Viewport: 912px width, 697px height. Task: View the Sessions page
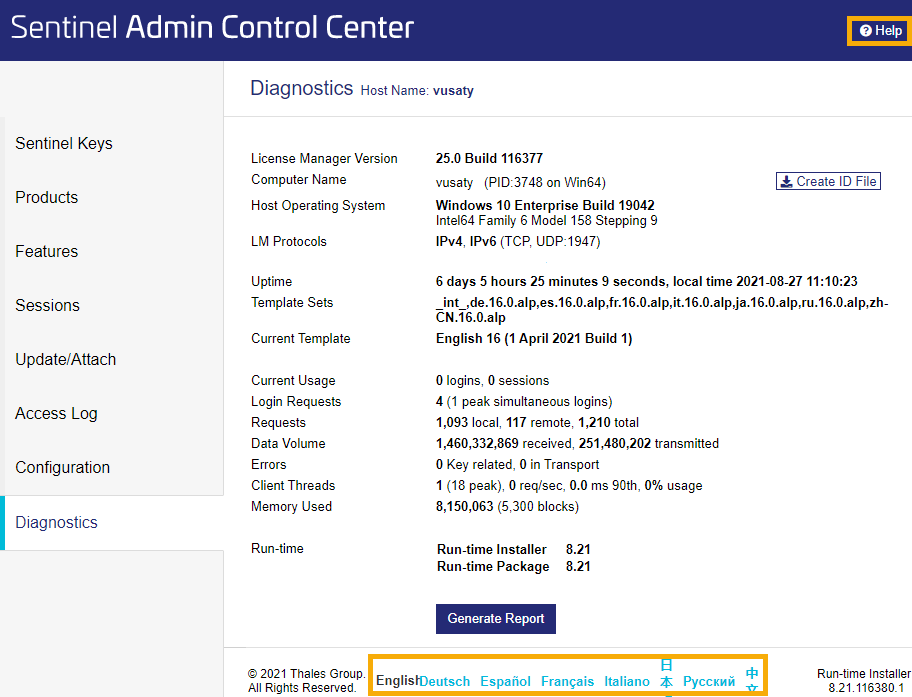click(48, 305)
